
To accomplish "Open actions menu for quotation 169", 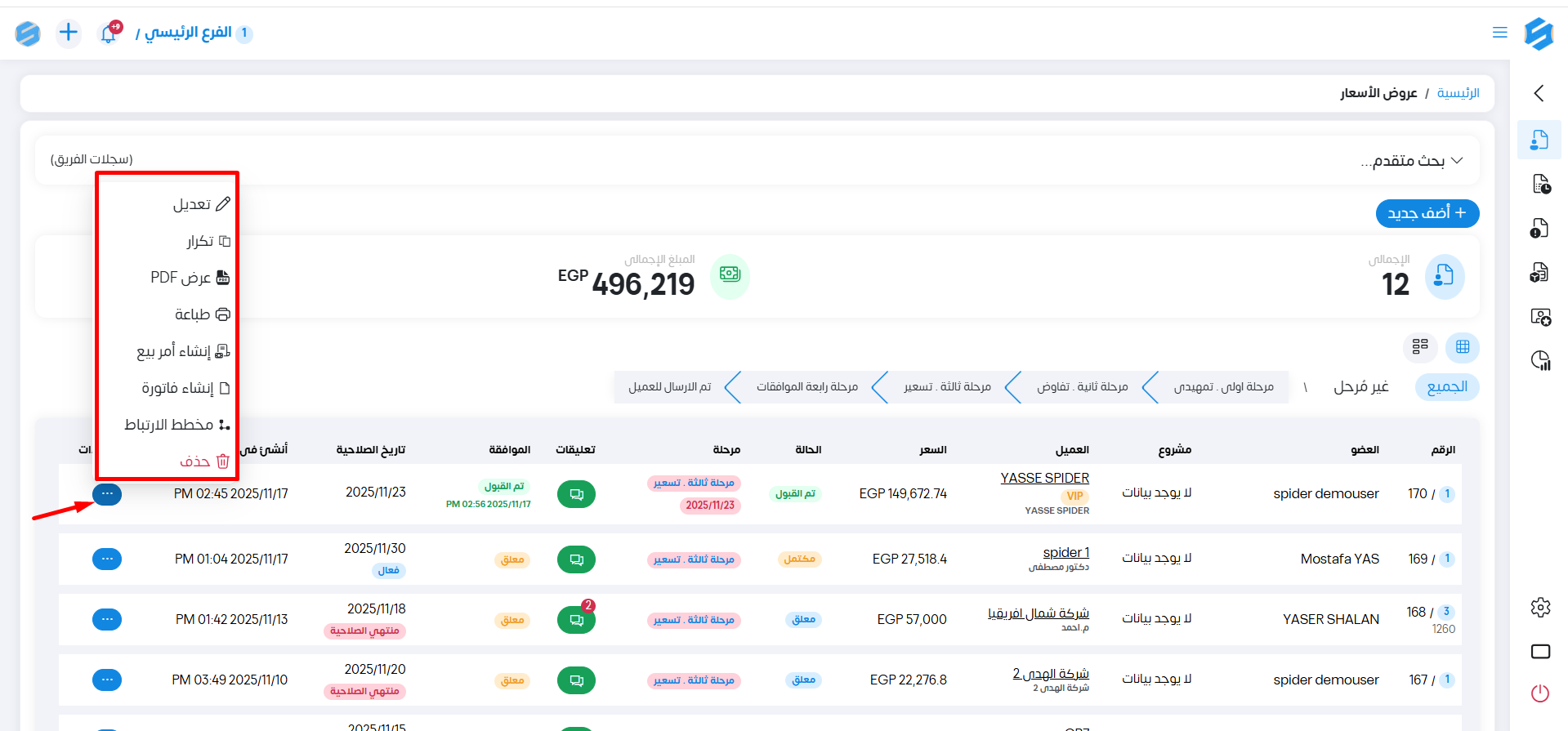I will [107, 559].
